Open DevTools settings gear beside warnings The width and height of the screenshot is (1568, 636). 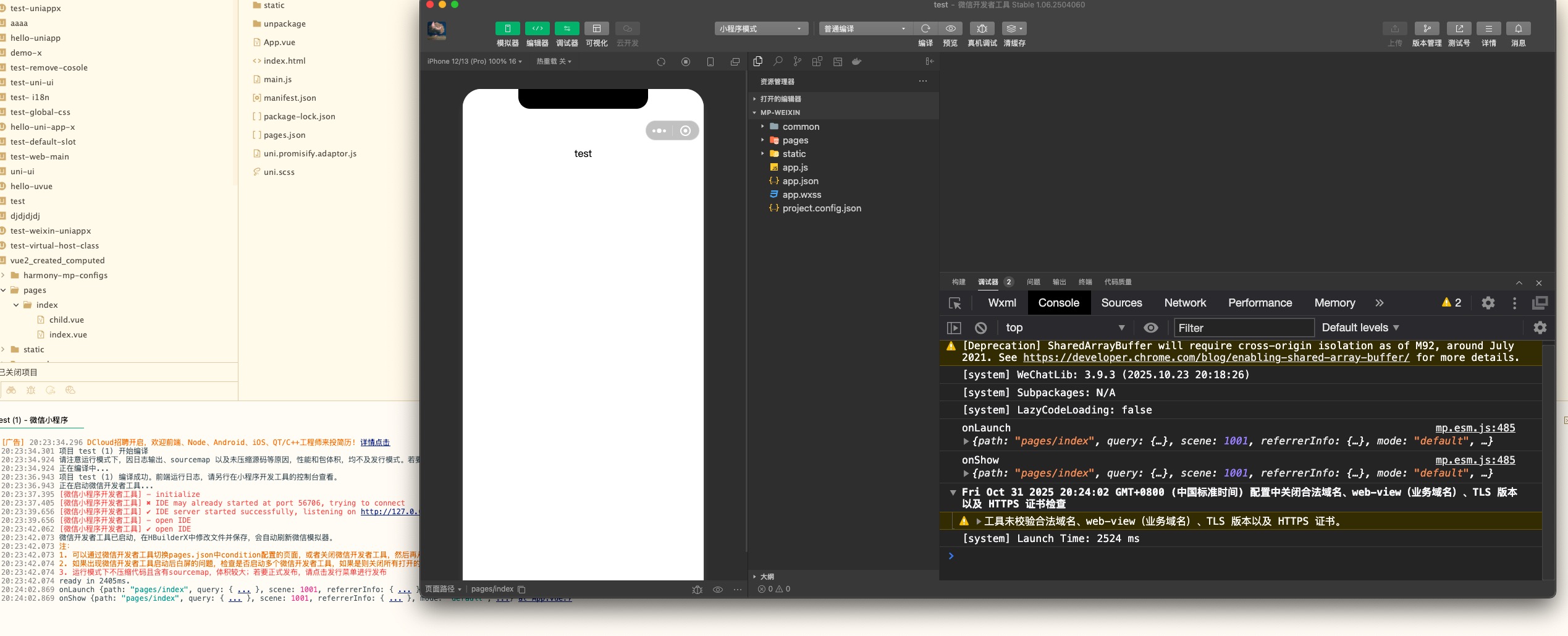click(x=1488, y=303)
